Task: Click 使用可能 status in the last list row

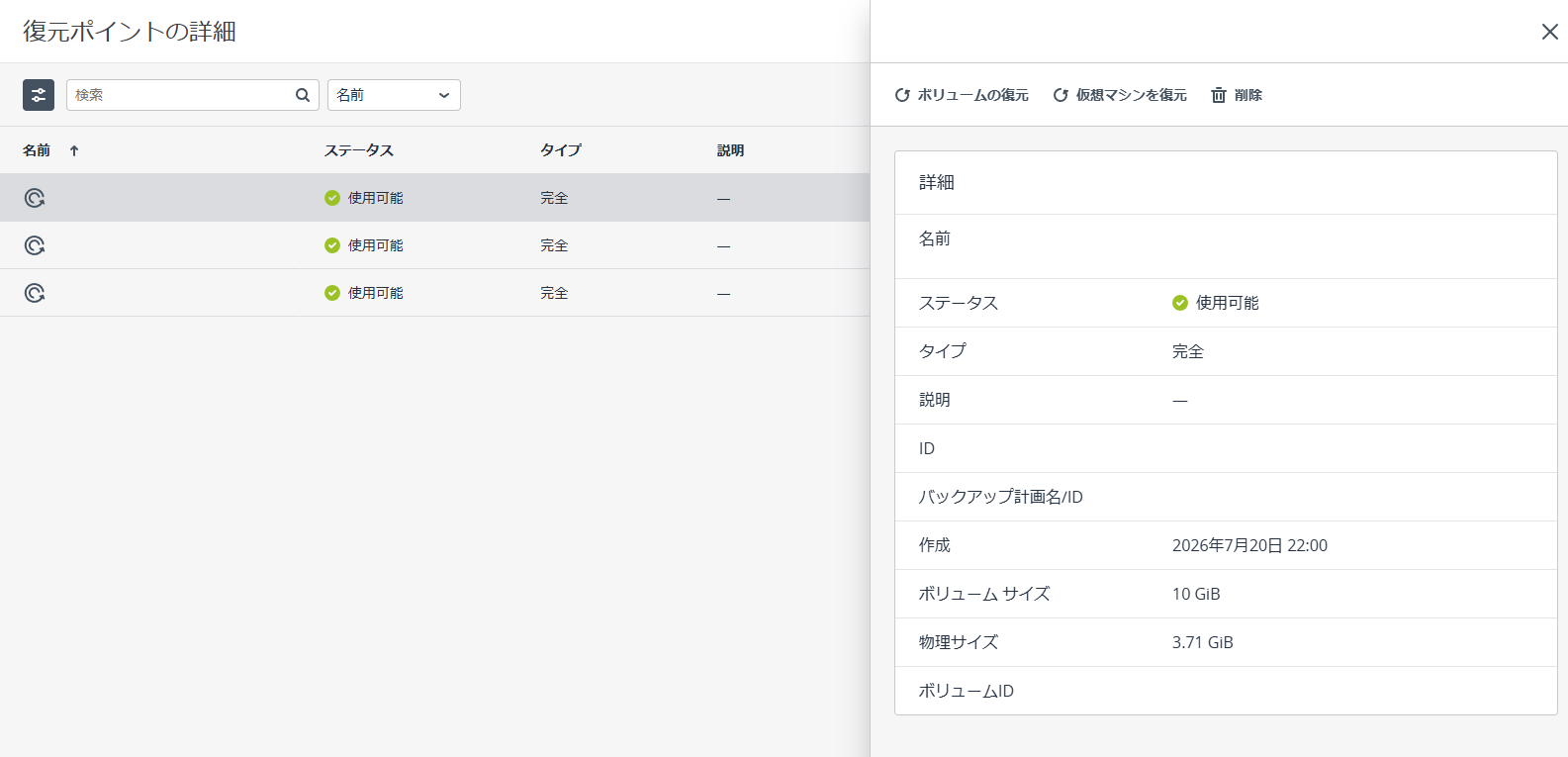Action: point(364,293)
